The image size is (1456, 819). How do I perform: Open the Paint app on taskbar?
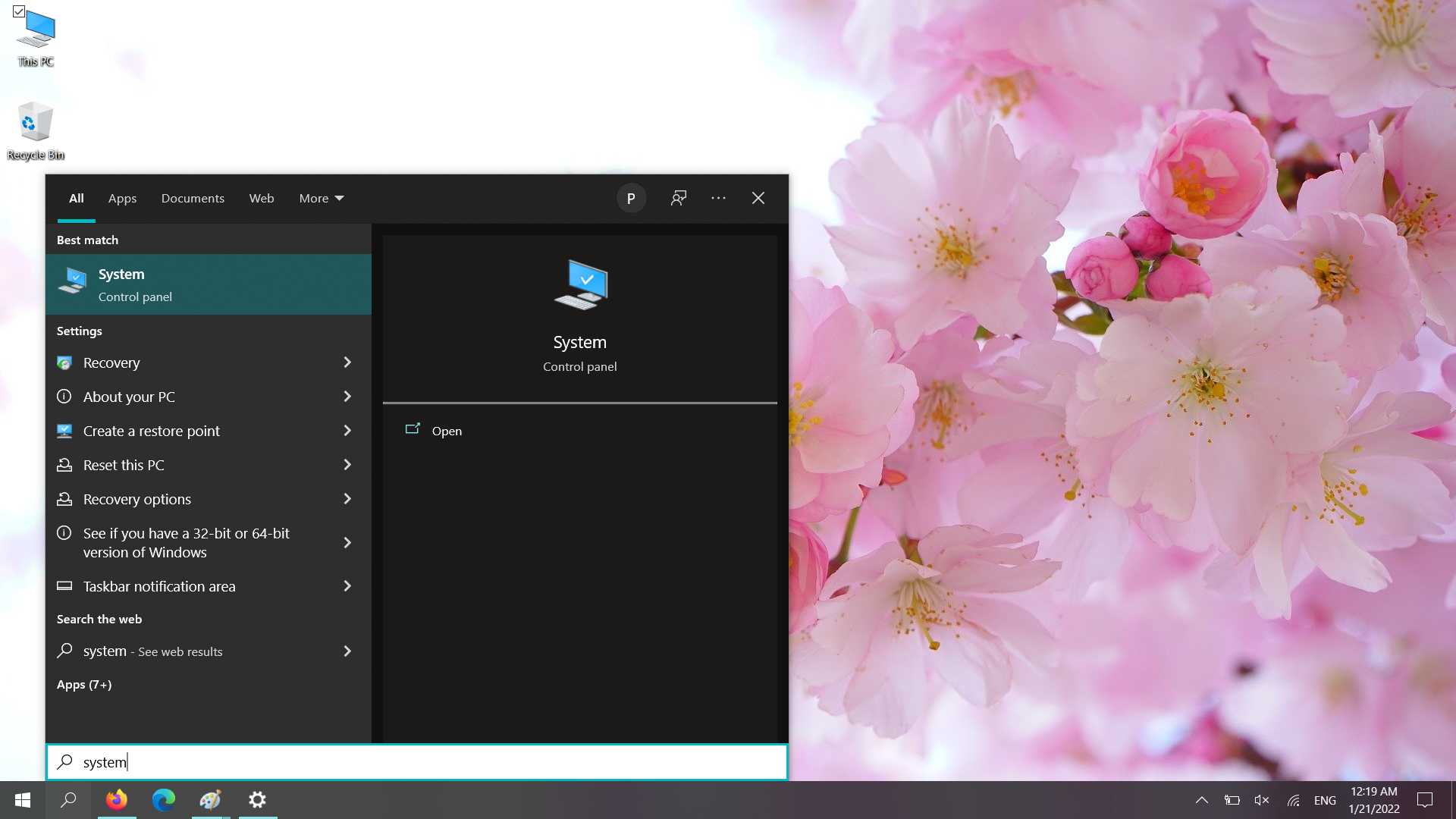pos(210,800)
